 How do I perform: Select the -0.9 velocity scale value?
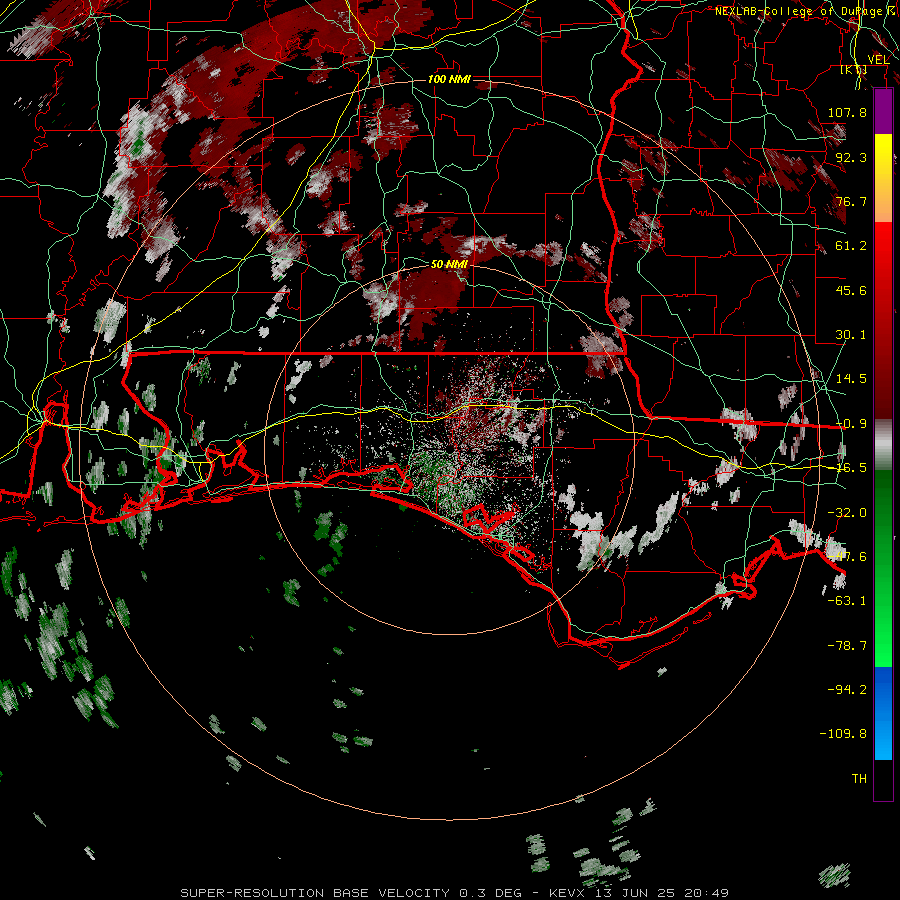851,424
